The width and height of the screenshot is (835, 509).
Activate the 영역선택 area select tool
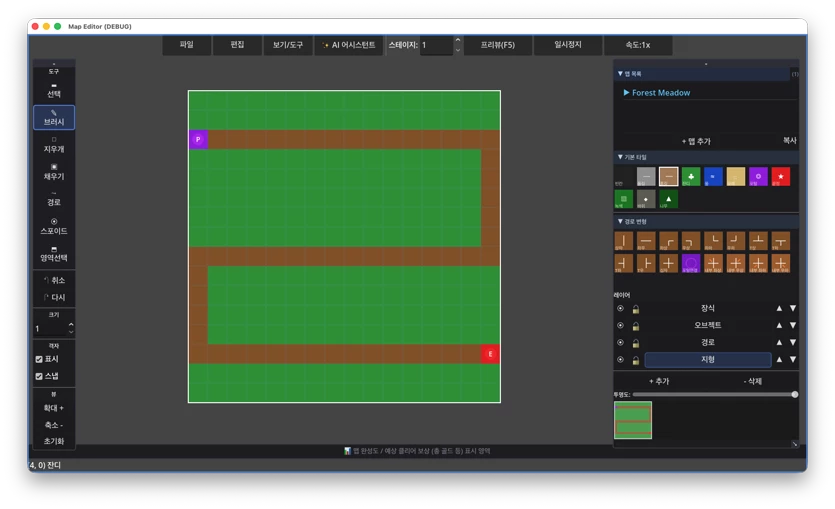coord(54,254)
